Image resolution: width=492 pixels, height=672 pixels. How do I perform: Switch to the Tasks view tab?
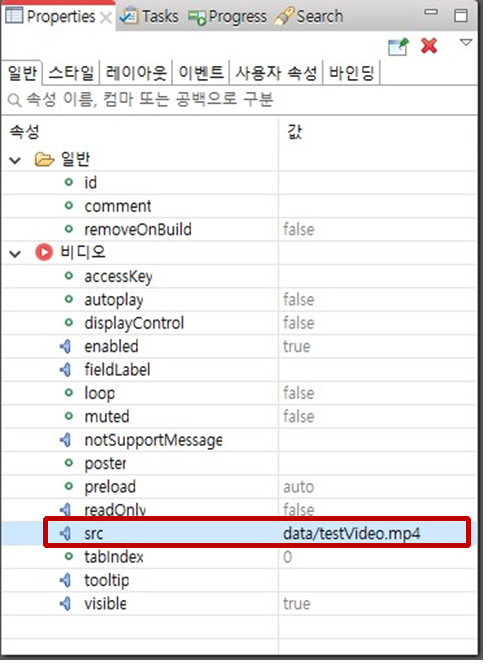[x=149, y=16]
